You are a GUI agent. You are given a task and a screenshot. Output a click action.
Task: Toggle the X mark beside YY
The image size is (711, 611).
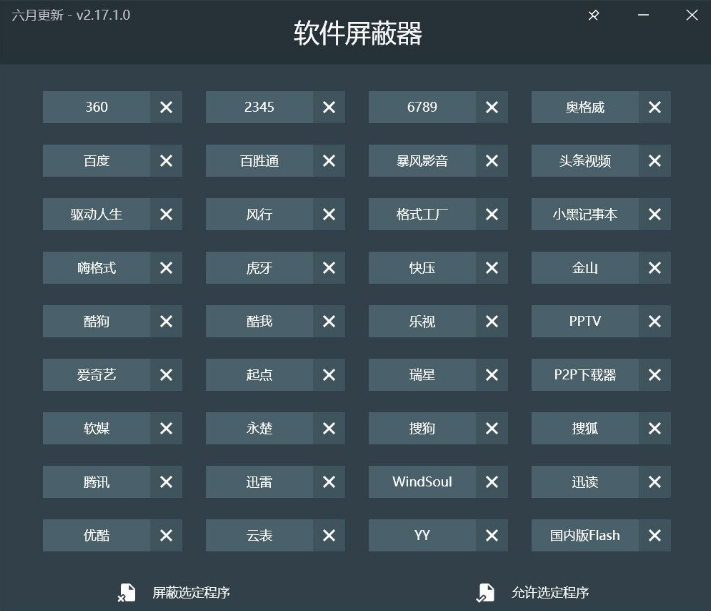[x=492, y=535]
